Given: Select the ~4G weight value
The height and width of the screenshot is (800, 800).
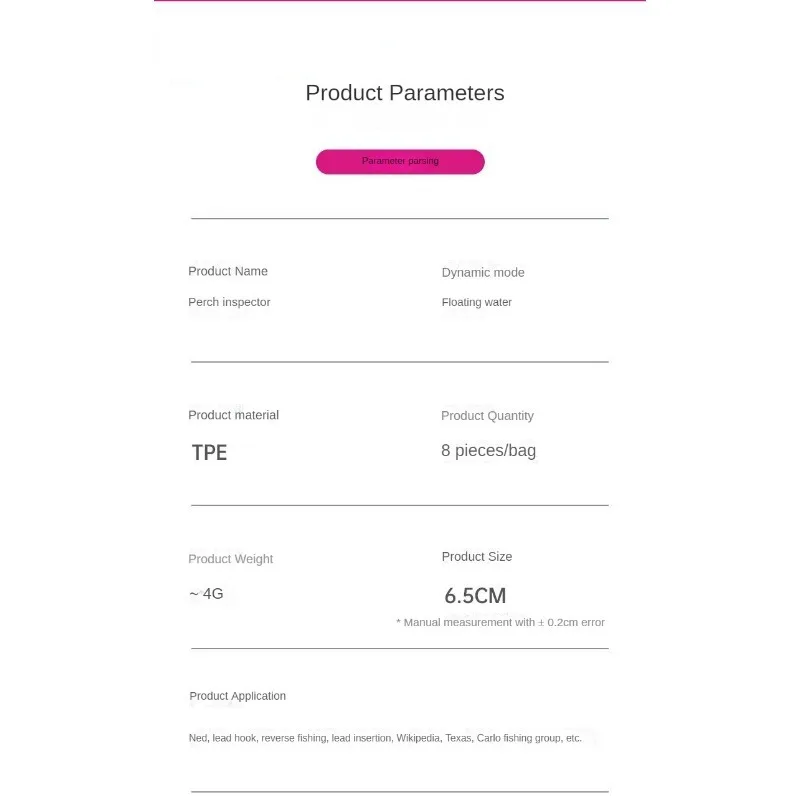Looking at the screenshot, I should (x=206, y=593).
